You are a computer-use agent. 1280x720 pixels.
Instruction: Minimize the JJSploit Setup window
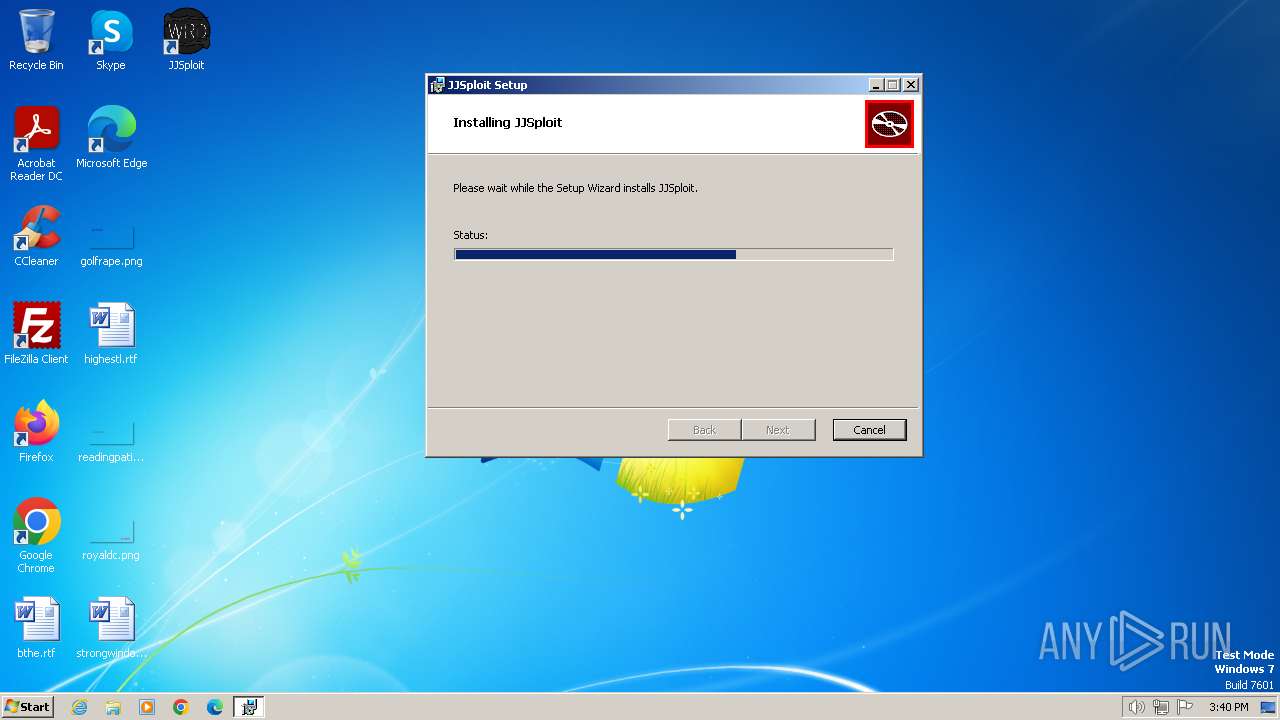tap(876, 85)
